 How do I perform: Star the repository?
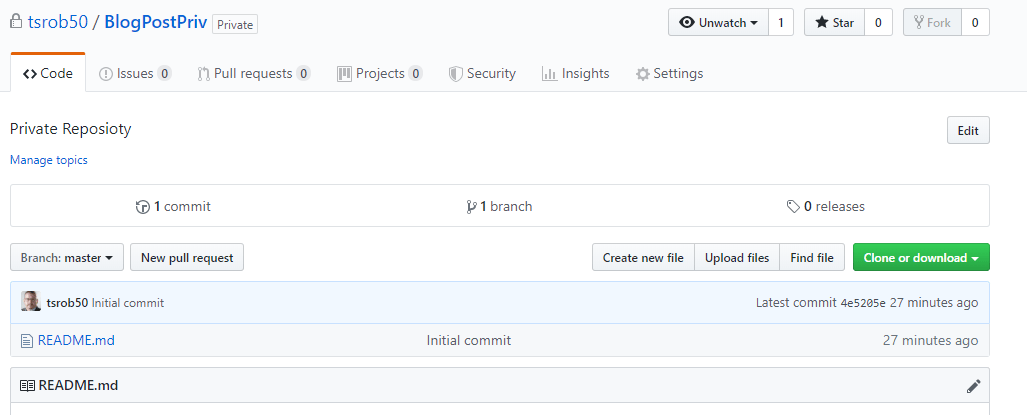tap(834, 22)
